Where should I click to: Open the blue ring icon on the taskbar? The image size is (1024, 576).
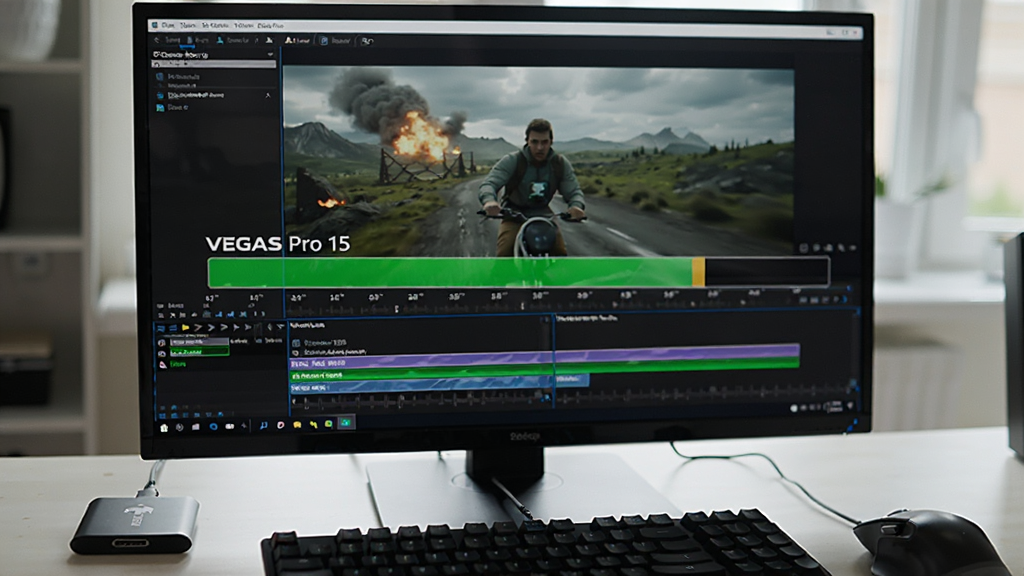(x=213, y=426)
